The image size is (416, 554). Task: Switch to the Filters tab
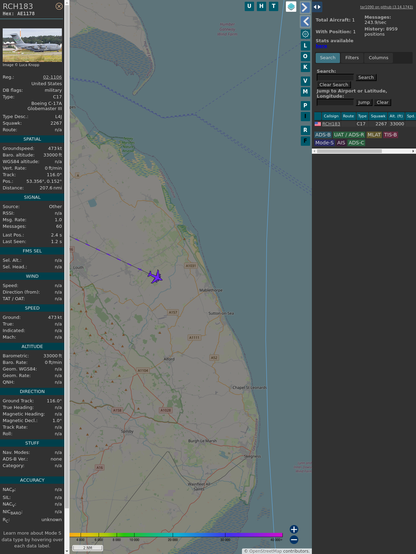352,58
